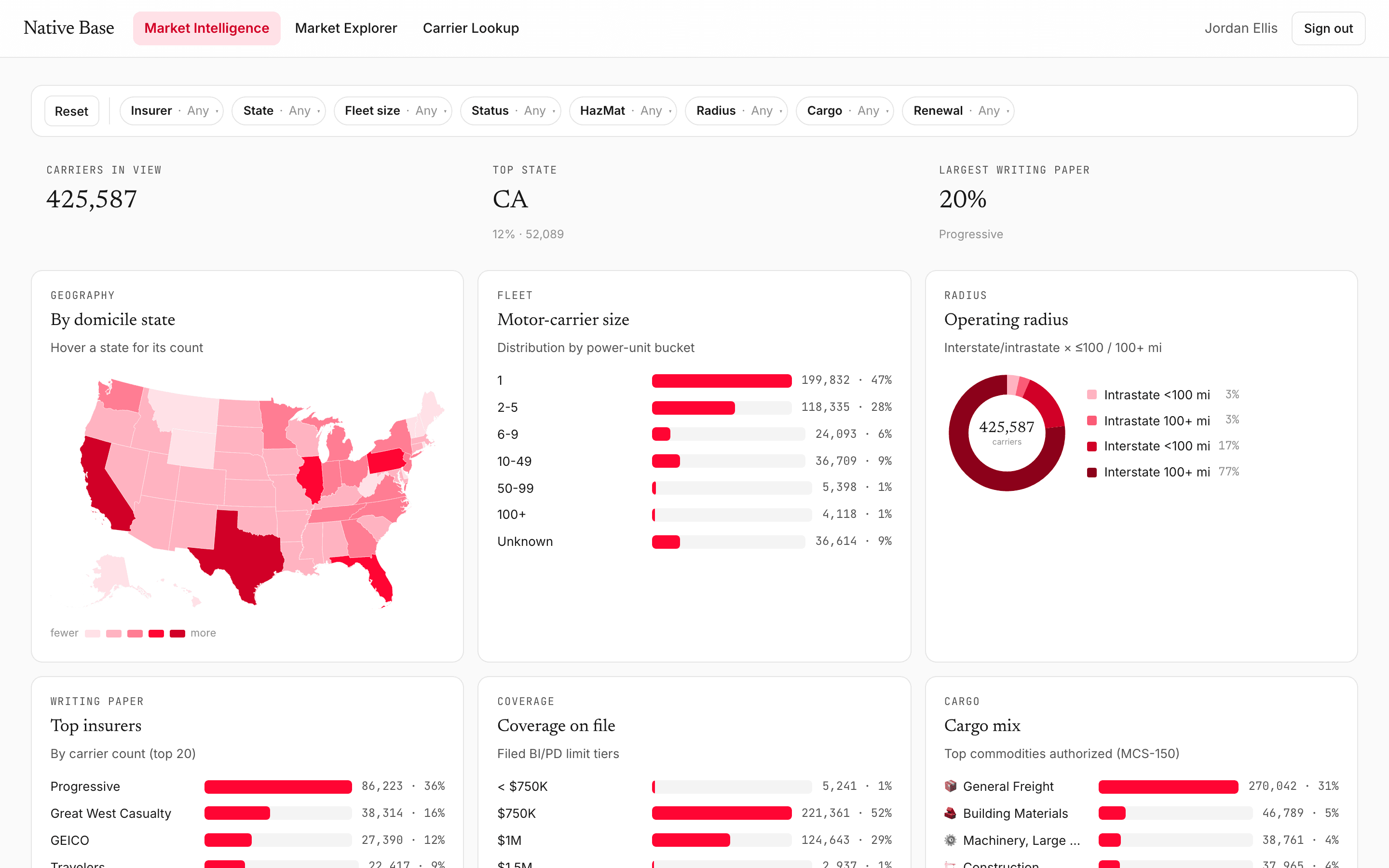Image resolution: width=1389 pixels, height=868 pixels.
Task: Click the 50-99 fleet bucket label
Action: 516,488
